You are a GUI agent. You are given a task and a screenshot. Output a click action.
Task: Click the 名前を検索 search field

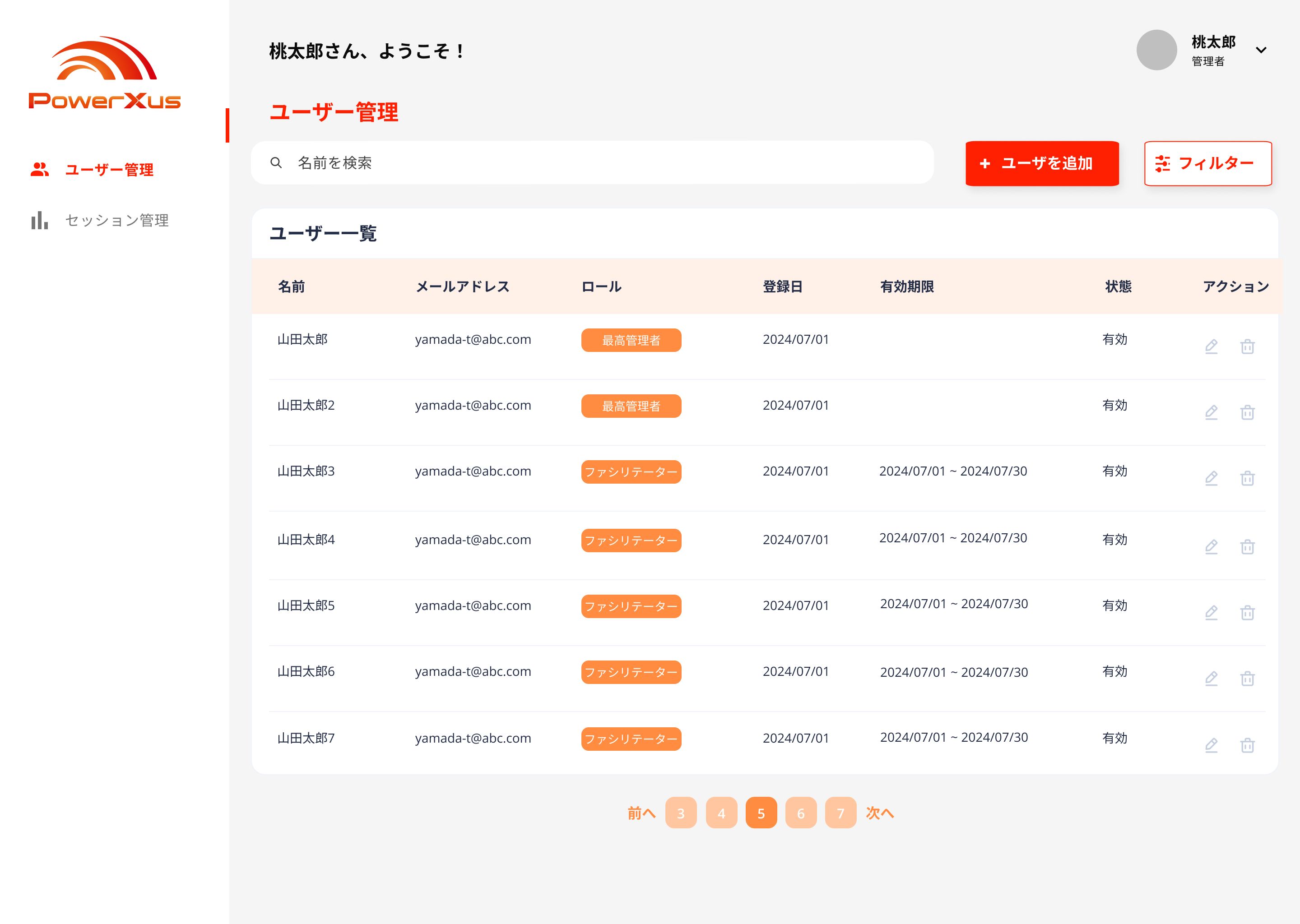[592, 163]
